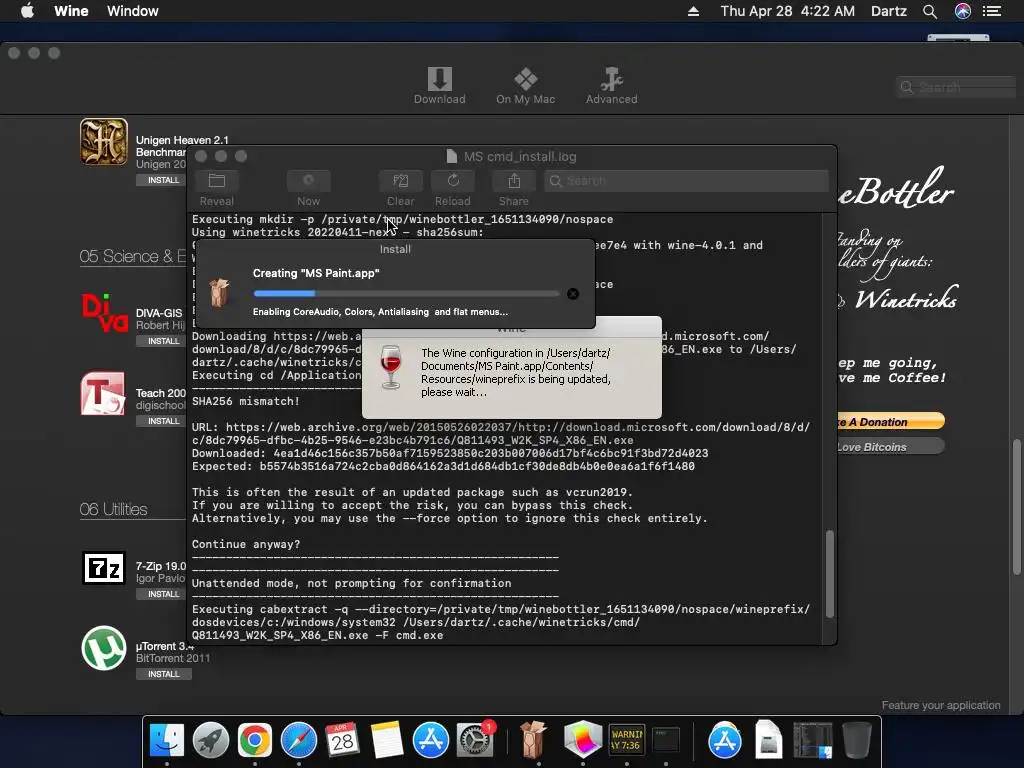Viewport: 1024px width, 768px height.
Task: Install 7-Zip 19.0
Action: [163, 594]
